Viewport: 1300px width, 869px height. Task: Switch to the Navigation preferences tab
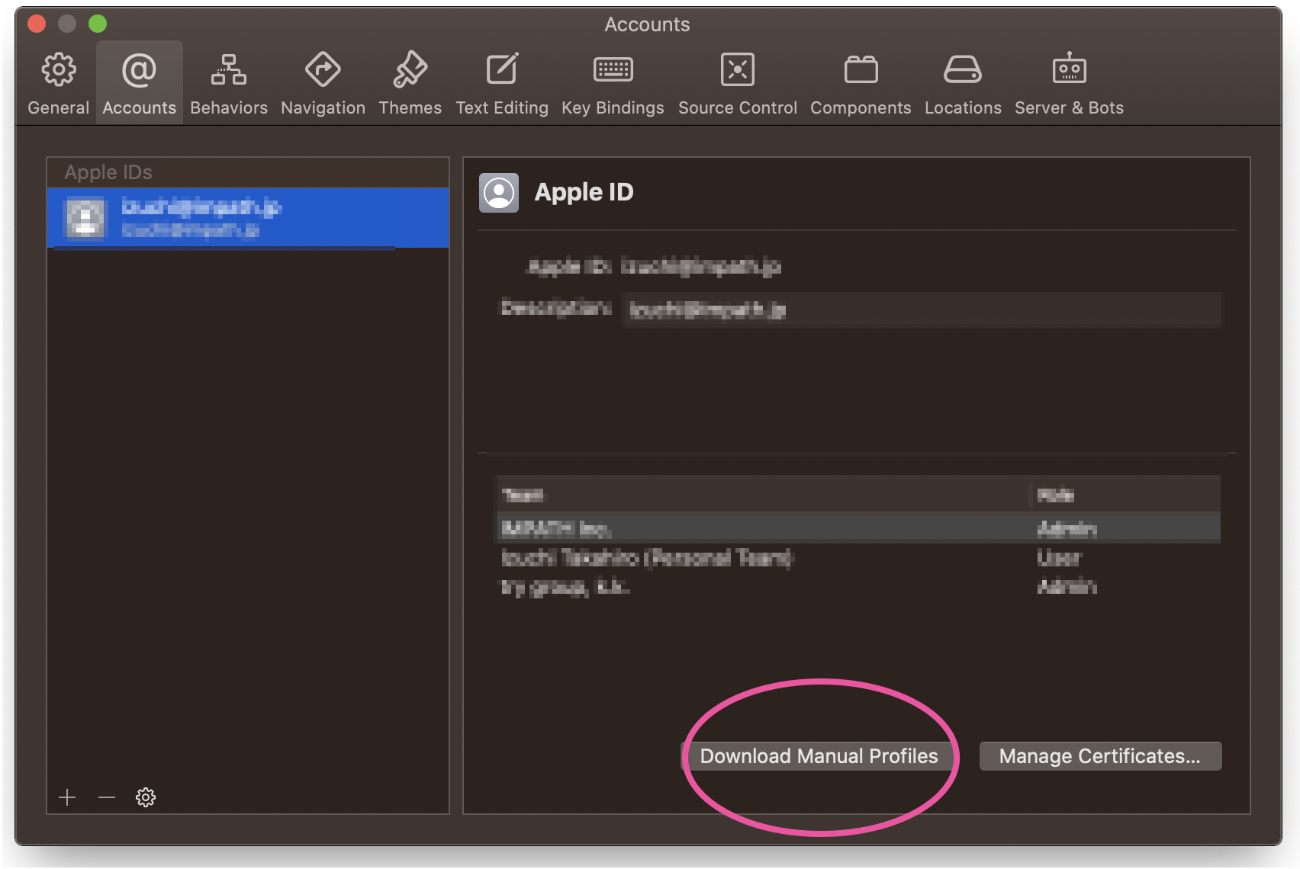click(323, 84)
